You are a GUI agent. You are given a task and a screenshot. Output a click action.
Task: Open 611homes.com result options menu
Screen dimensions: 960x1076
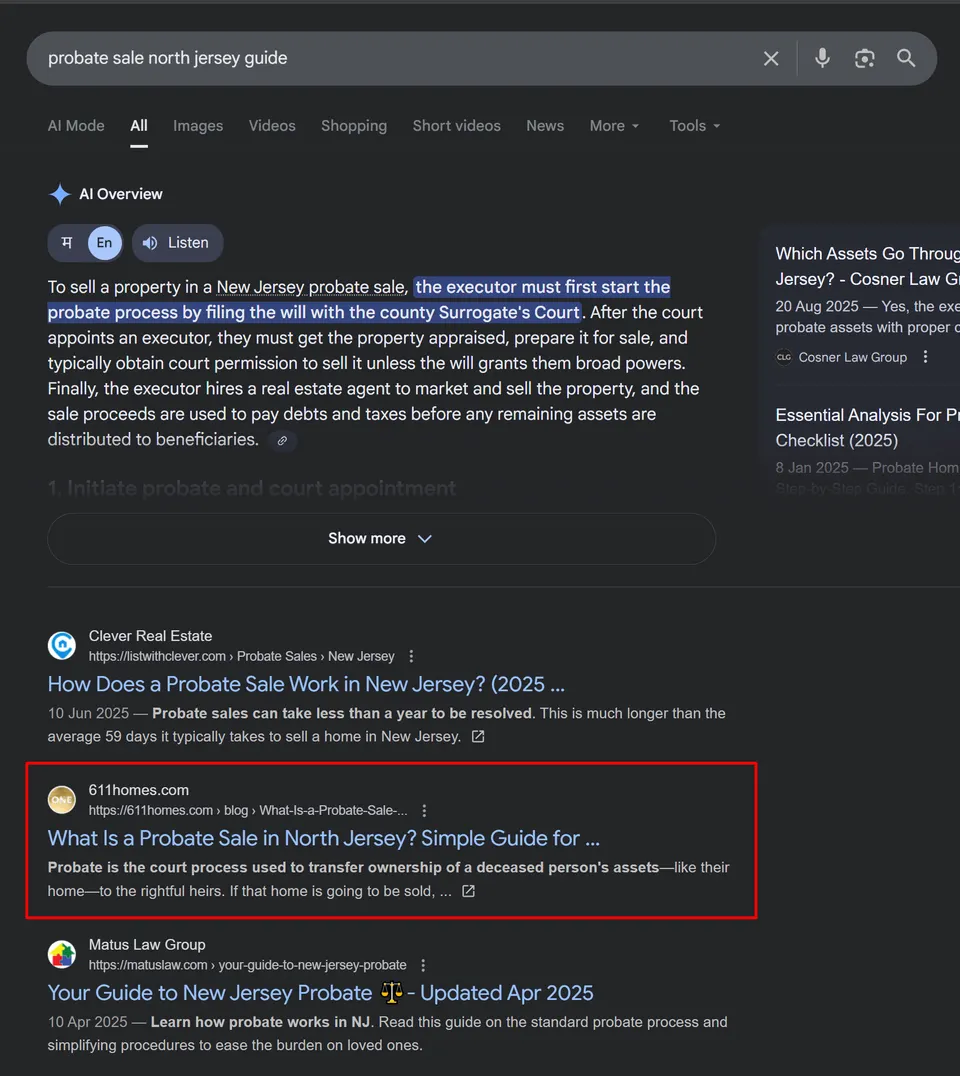424,811
